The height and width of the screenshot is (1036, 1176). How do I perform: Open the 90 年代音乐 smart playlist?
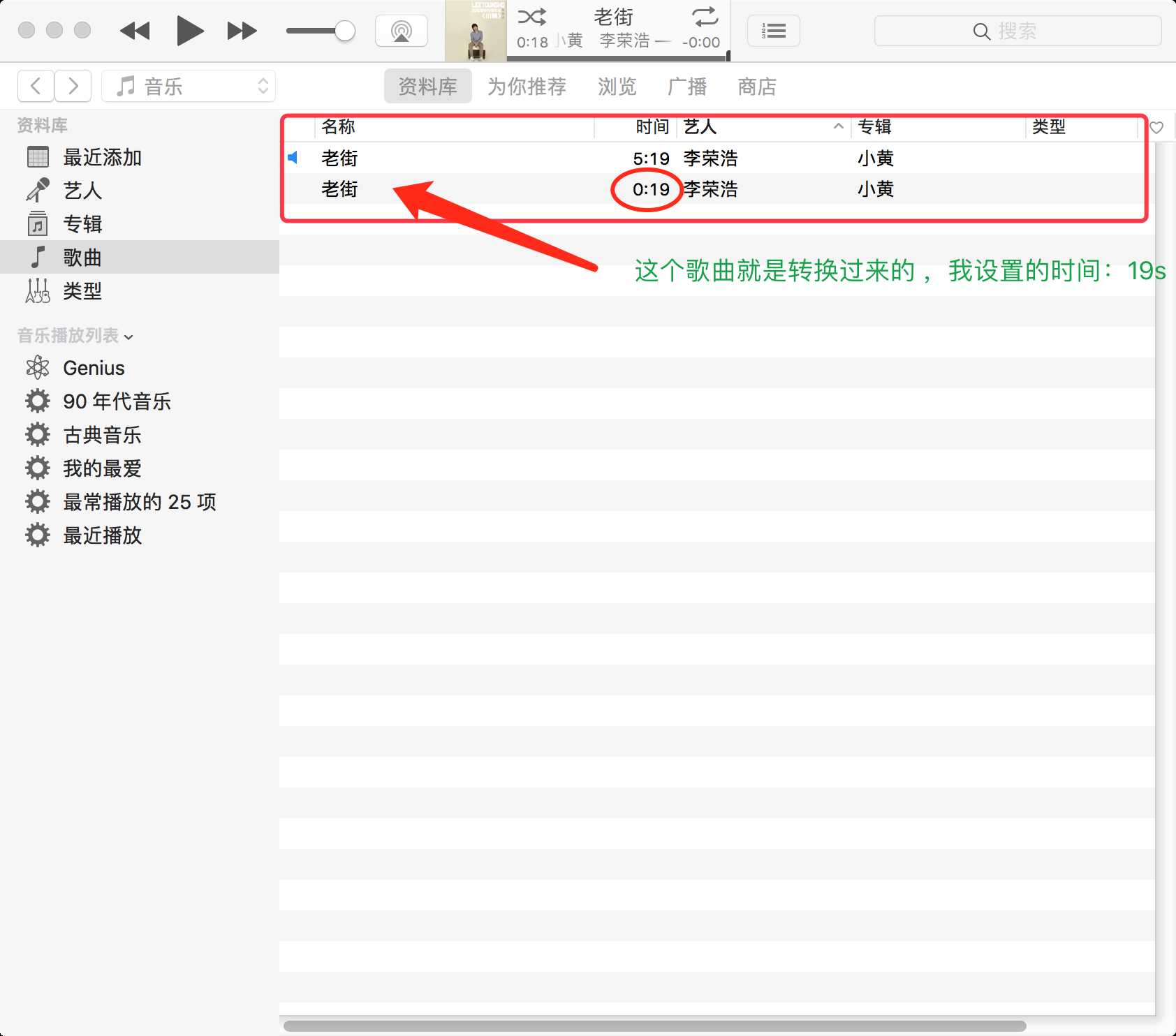point(140,401)
